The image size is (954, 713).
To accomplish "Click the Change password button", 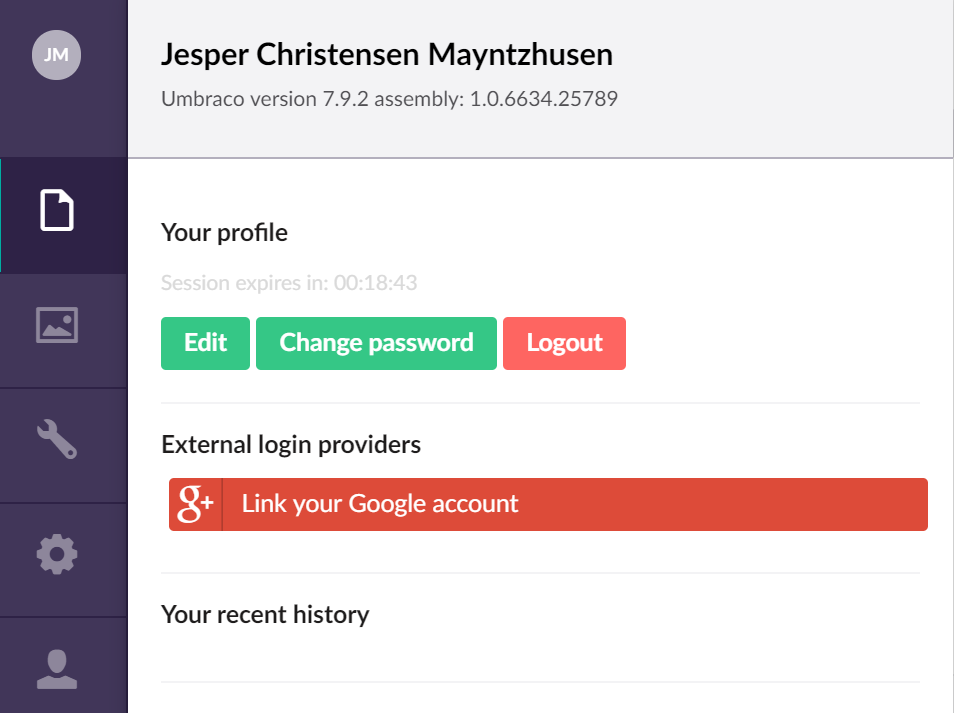I will tap(376, 343).
